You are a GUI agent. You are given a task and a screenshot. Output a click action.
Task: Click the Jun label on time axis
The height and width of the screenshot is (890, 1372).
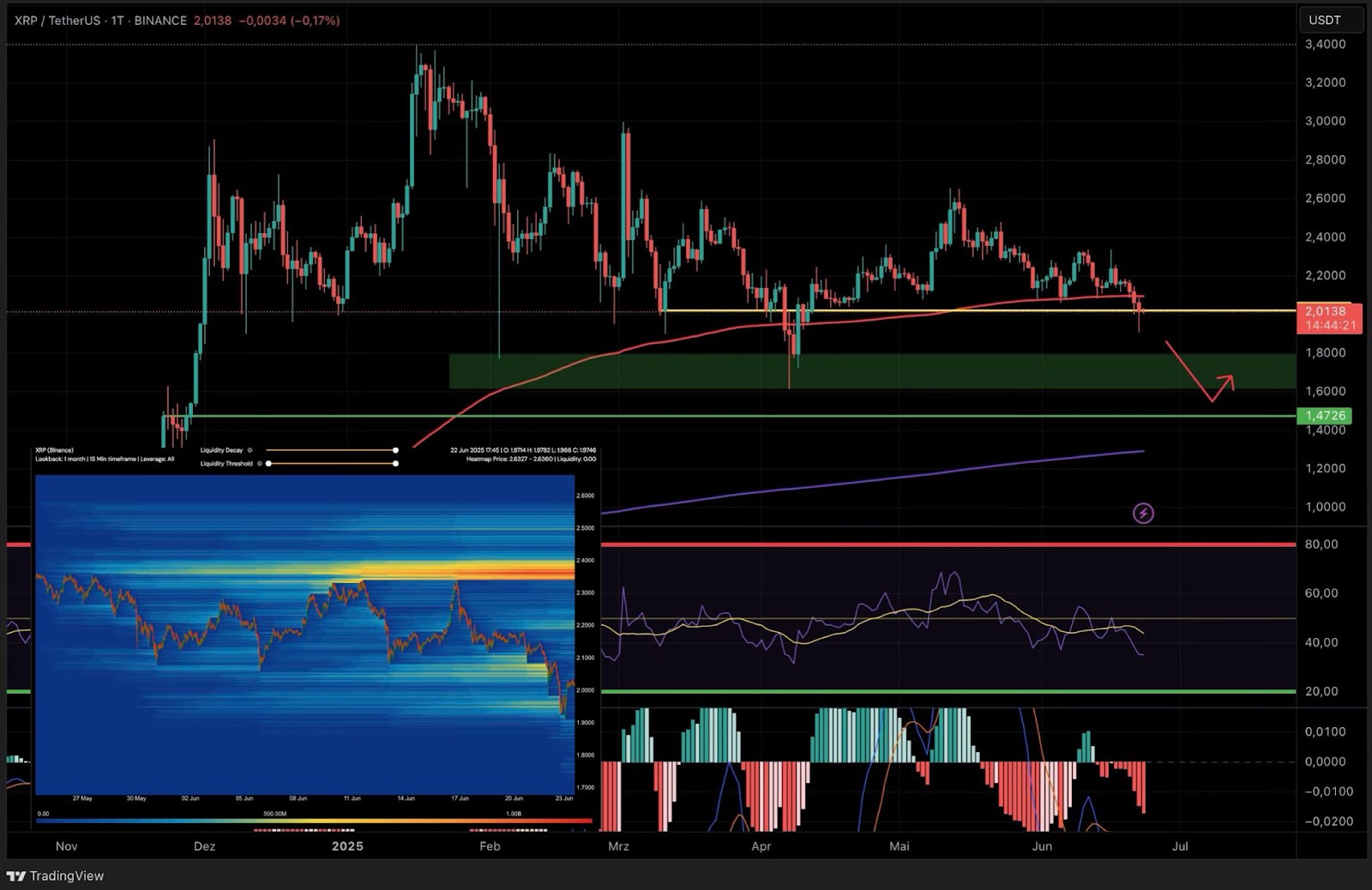[1042, 846]
